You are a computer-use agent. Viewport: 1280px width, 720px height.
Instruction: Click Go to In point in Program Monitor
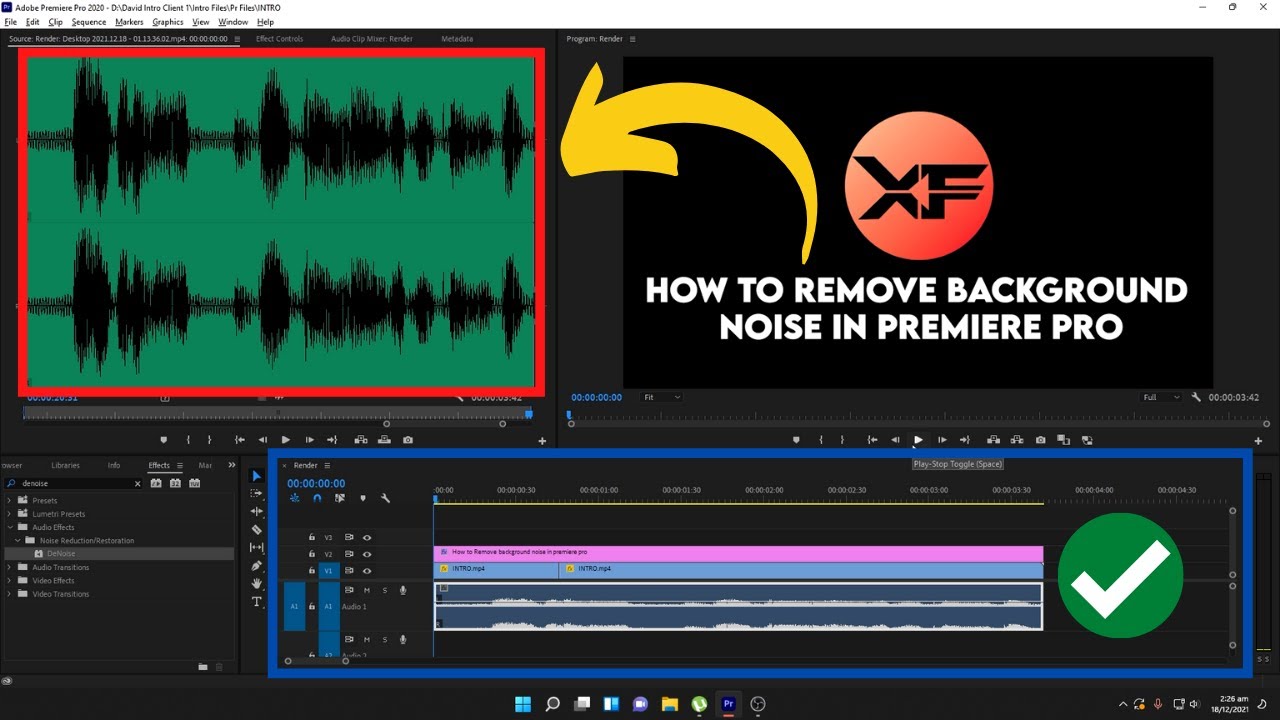pos(872,440)
